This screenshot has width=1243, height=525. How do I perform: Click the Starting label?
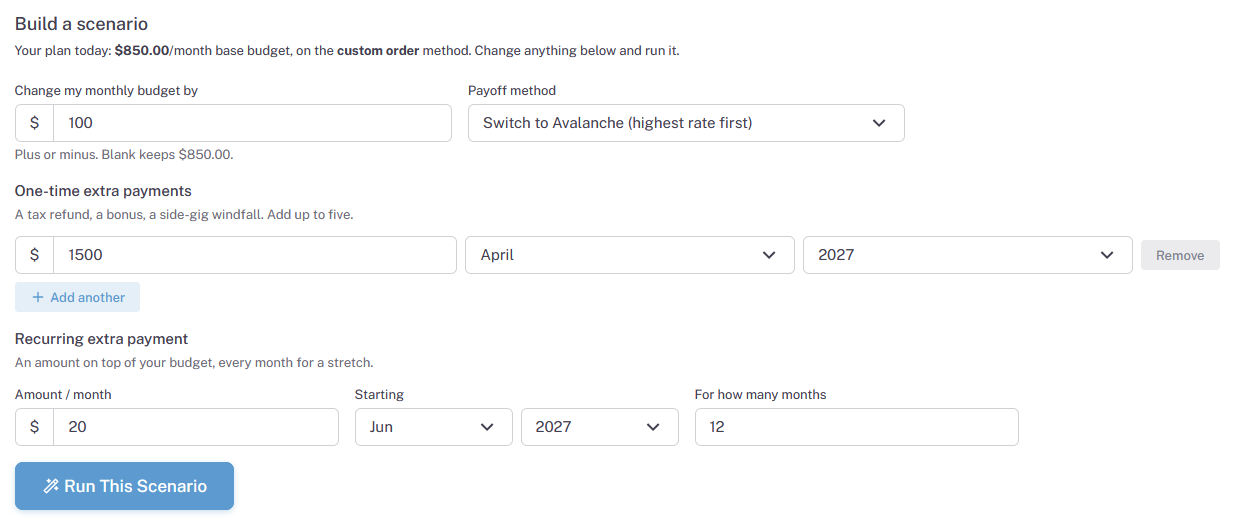[379, 394]
